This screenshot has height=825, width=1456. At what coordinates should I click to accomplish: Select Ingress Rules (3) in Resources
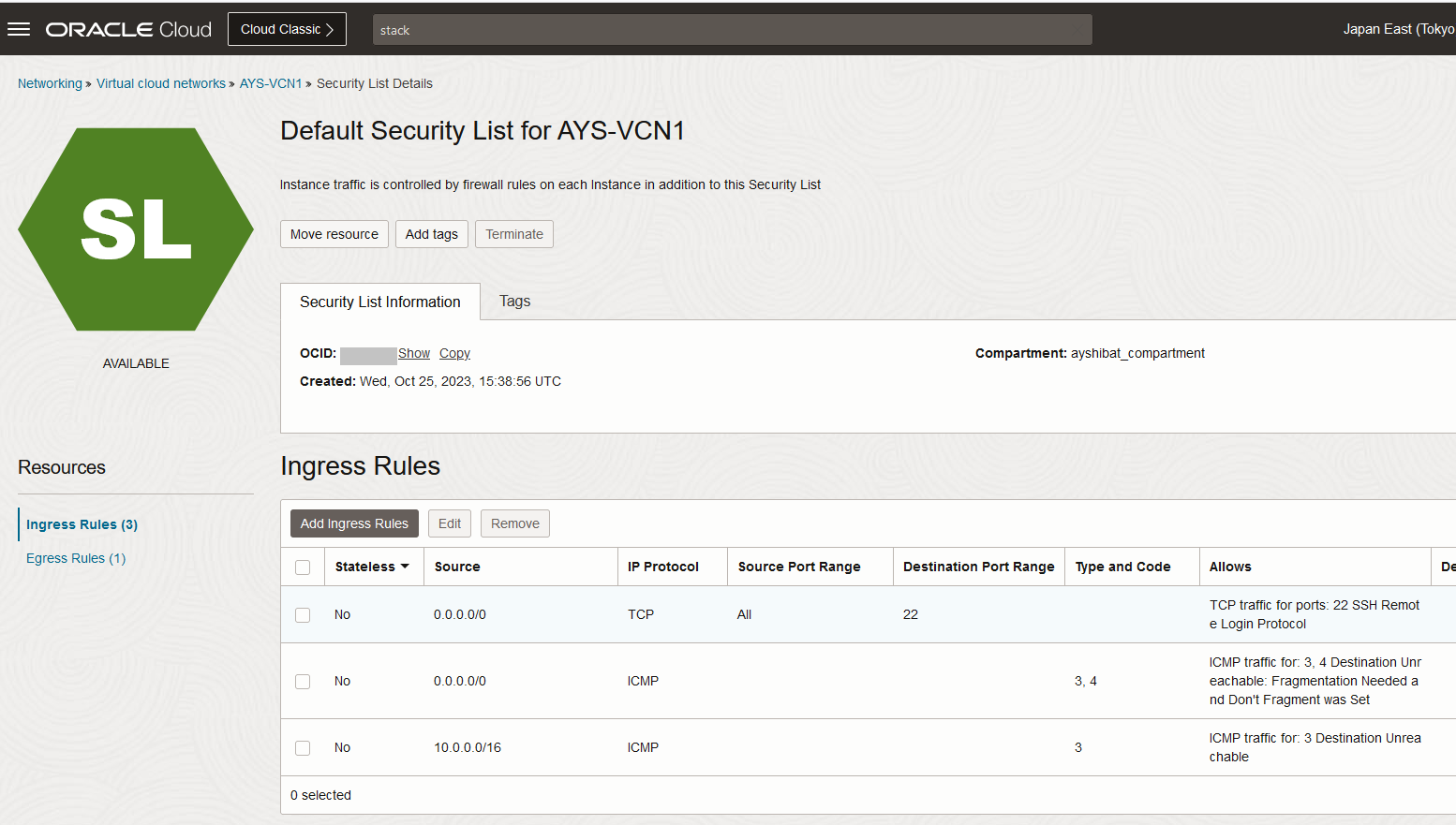(x=82, y=524)
